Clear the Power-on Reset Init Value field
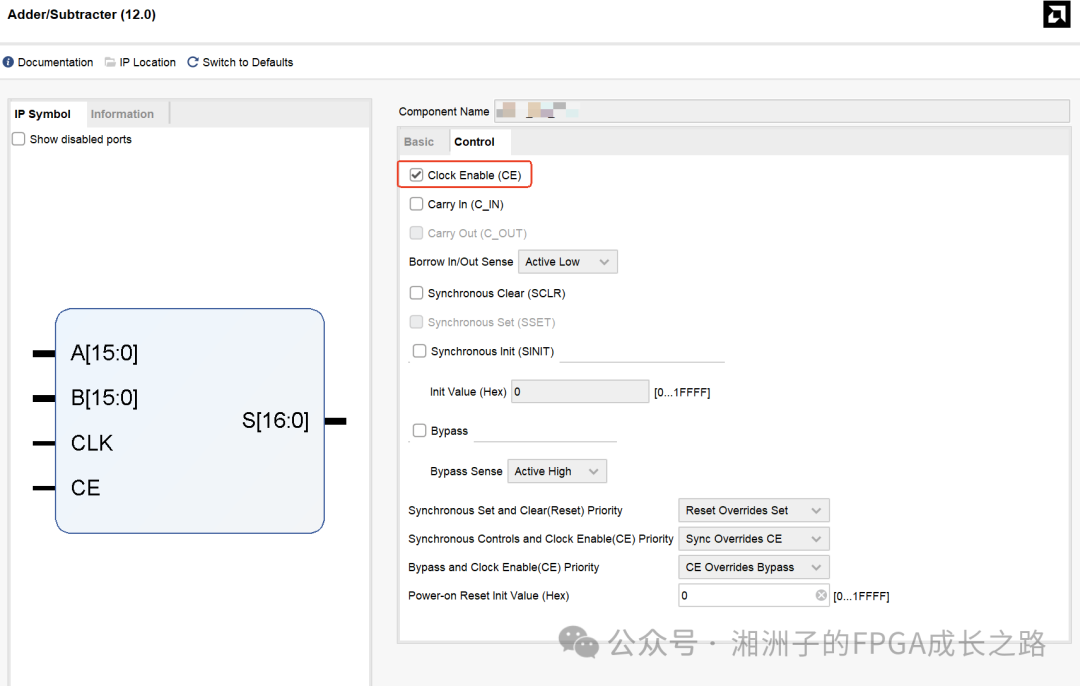Viewport: 1080px width, 686px height. (821, 595)
